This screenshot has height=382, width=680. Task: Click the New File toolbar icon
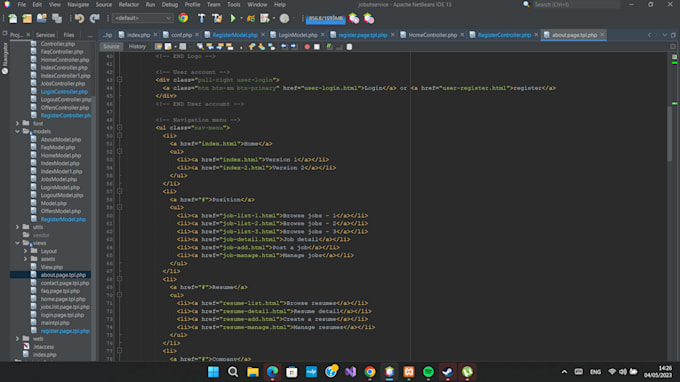[13, 18]
